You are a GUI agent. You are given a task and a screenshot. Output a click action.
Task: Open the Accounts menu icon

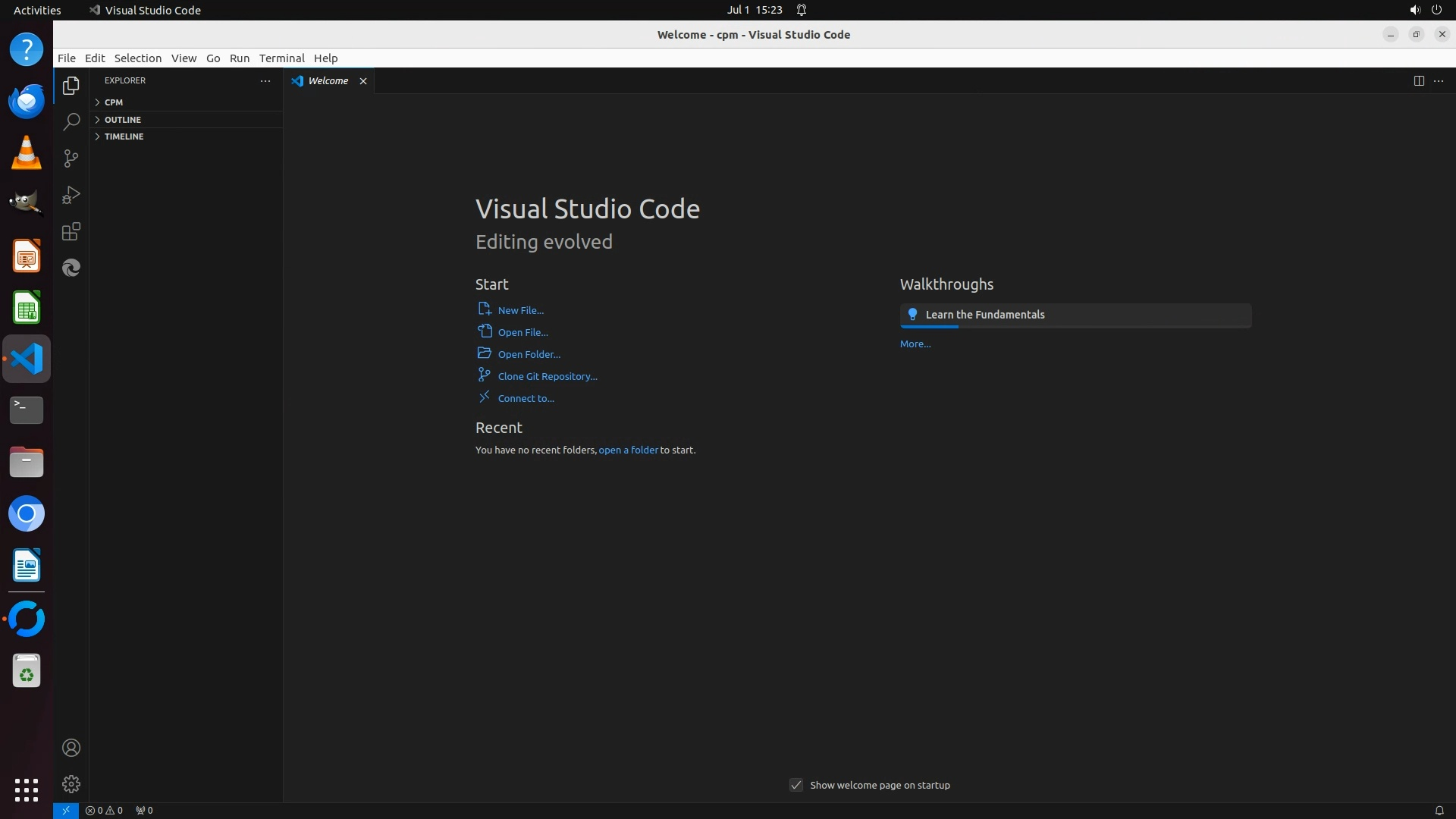click(71, 748)
